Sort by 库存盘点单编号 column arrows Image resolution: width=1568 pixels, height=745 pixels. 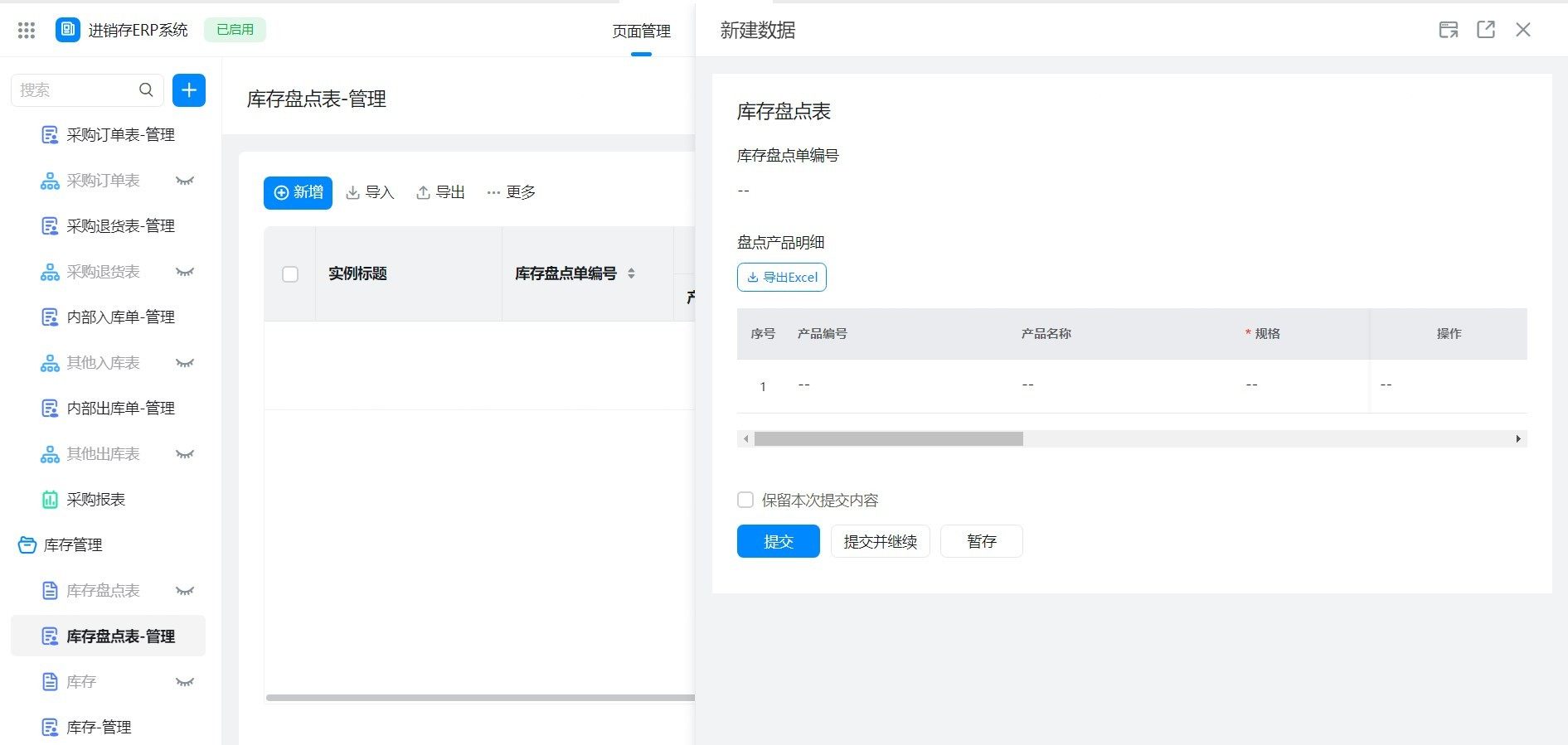631,273
